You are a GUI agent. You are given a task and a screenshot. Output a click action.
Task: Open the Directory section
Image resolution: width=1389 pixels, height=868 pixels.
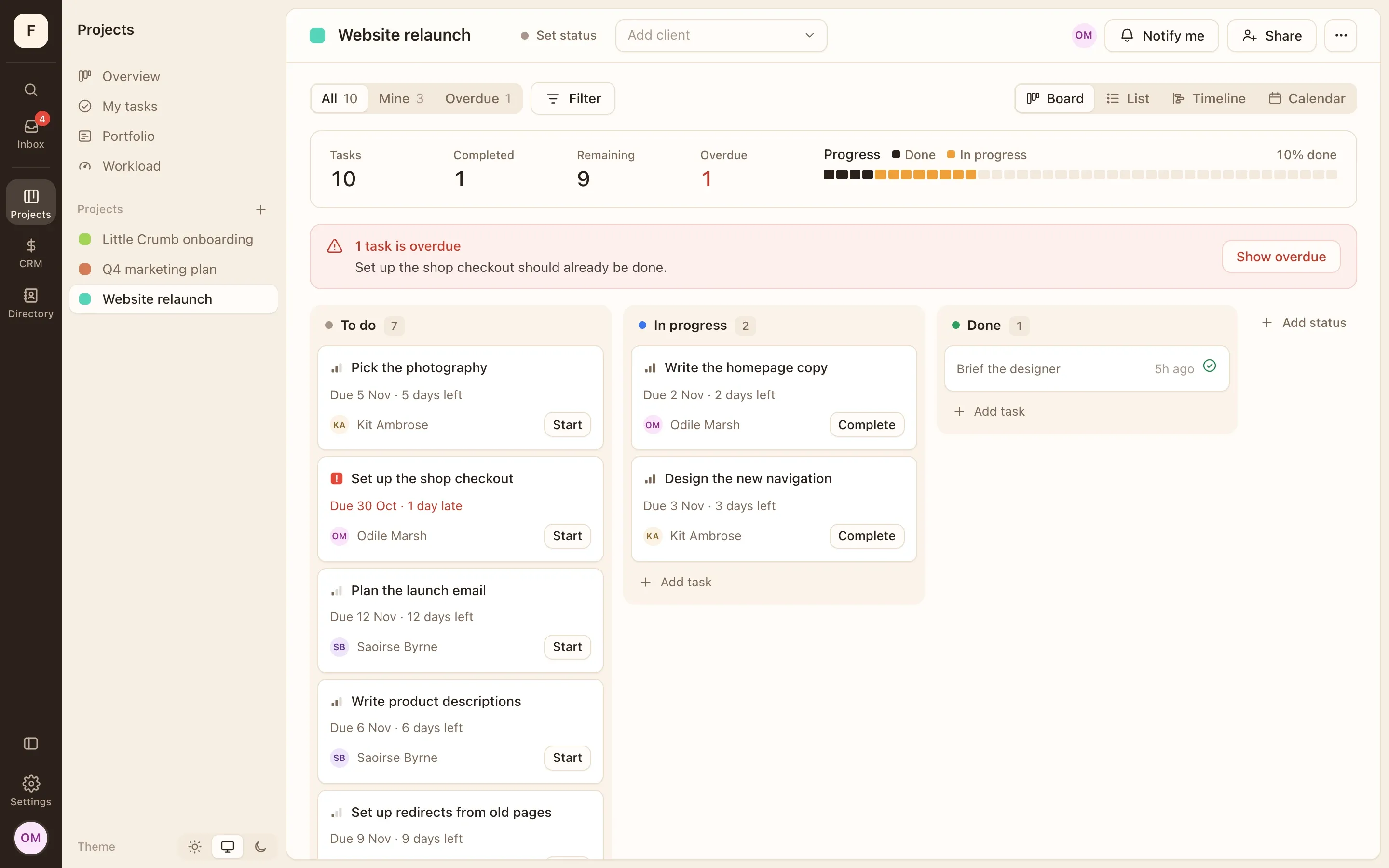pos(30,303)
